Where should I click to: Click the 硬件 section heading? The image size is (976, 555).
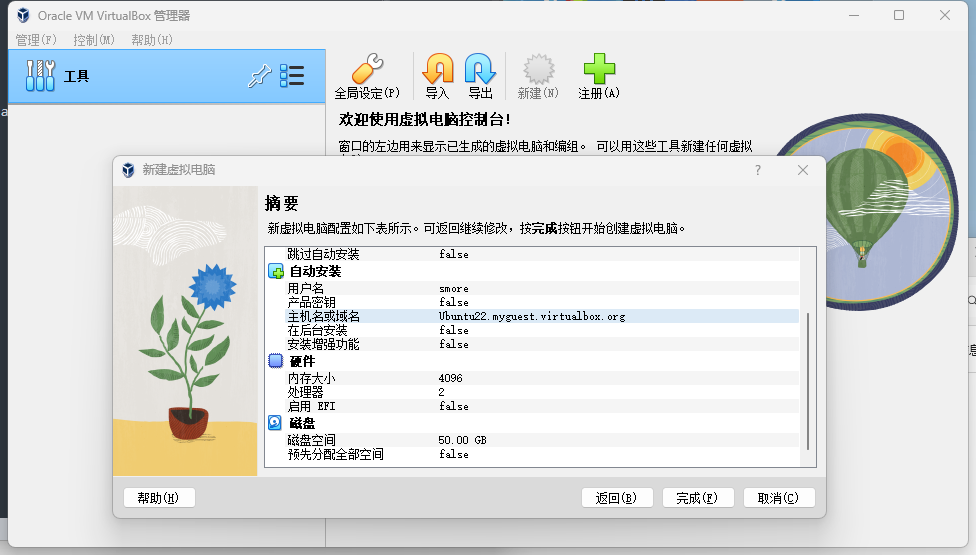pos(303,361)
